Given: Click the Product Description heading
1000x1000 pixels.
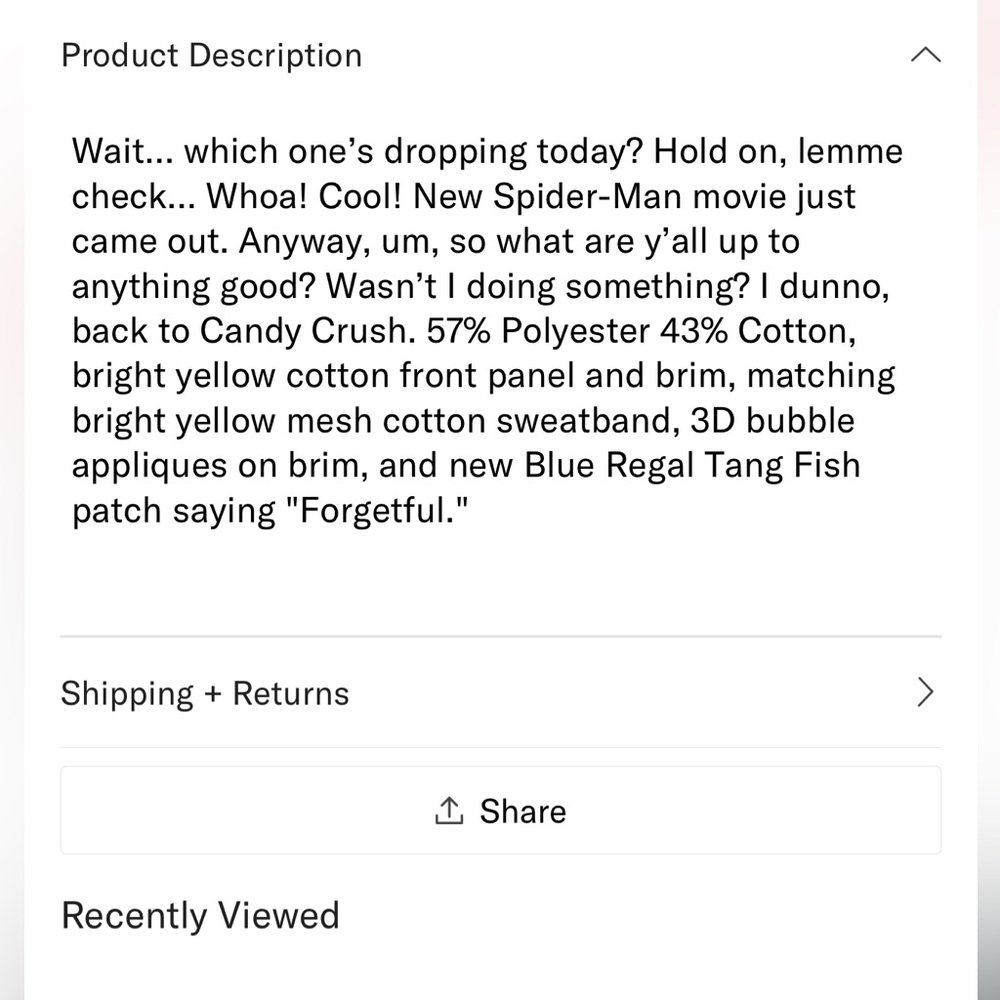Looking at the screenshot, I should (212, 55).
